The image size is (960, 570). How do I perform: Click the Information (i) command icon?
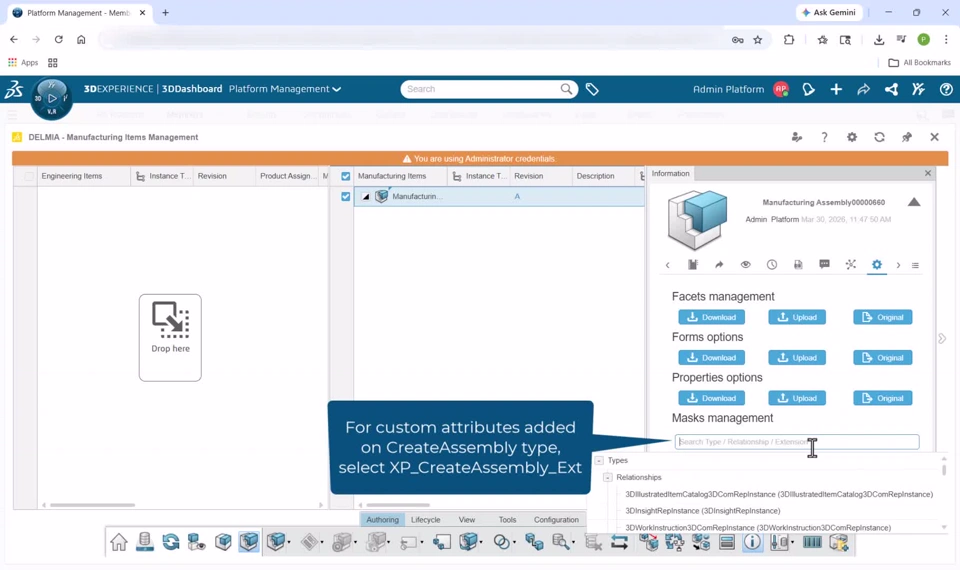(752, 542)
